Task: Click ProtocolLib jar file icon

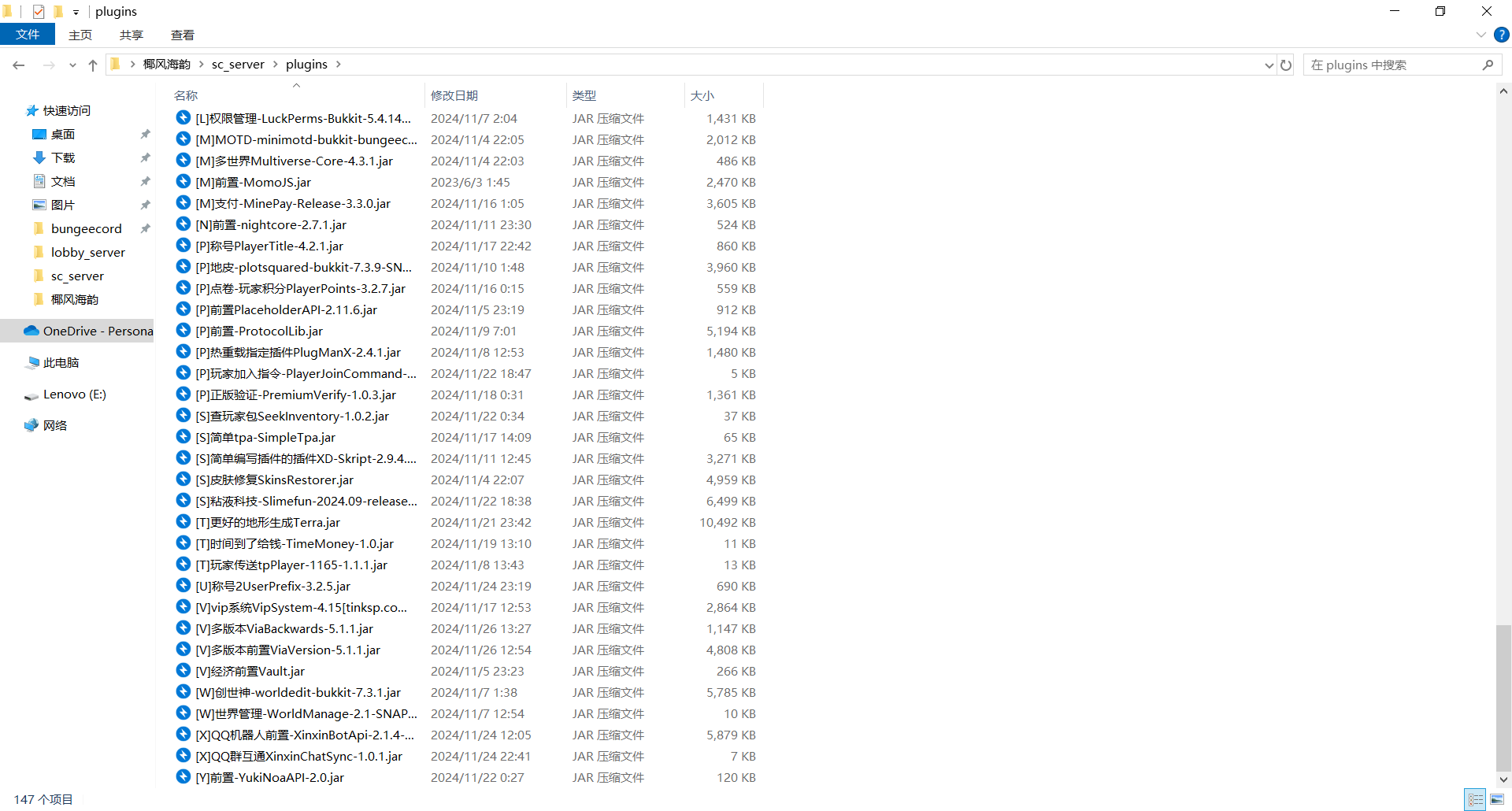Action: [183, 331]
